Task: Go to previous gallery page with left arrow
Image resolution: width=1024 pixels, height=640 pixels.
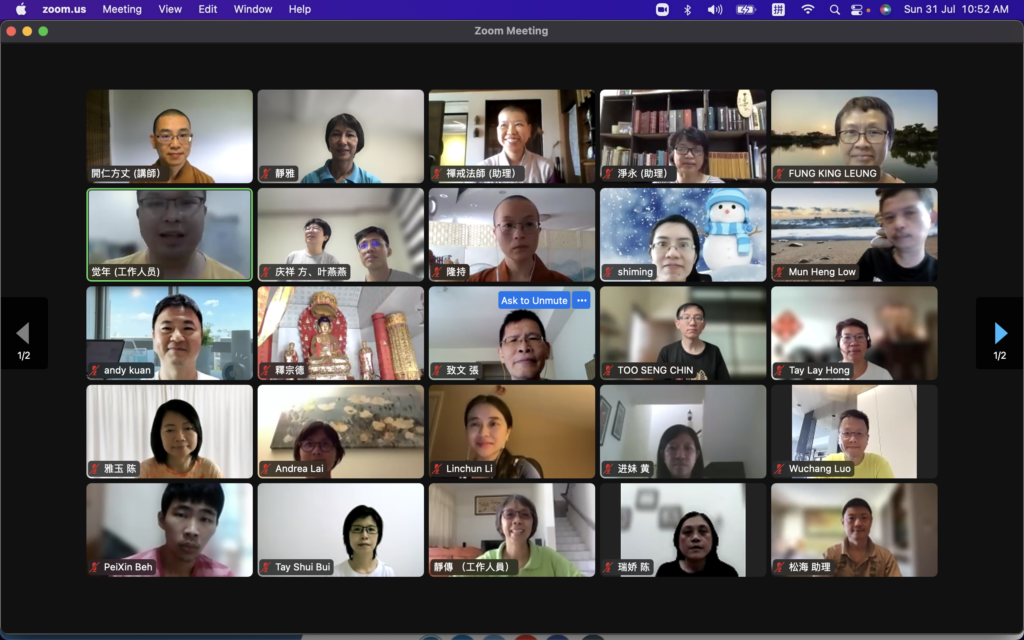Action: [x=23, y=334]
